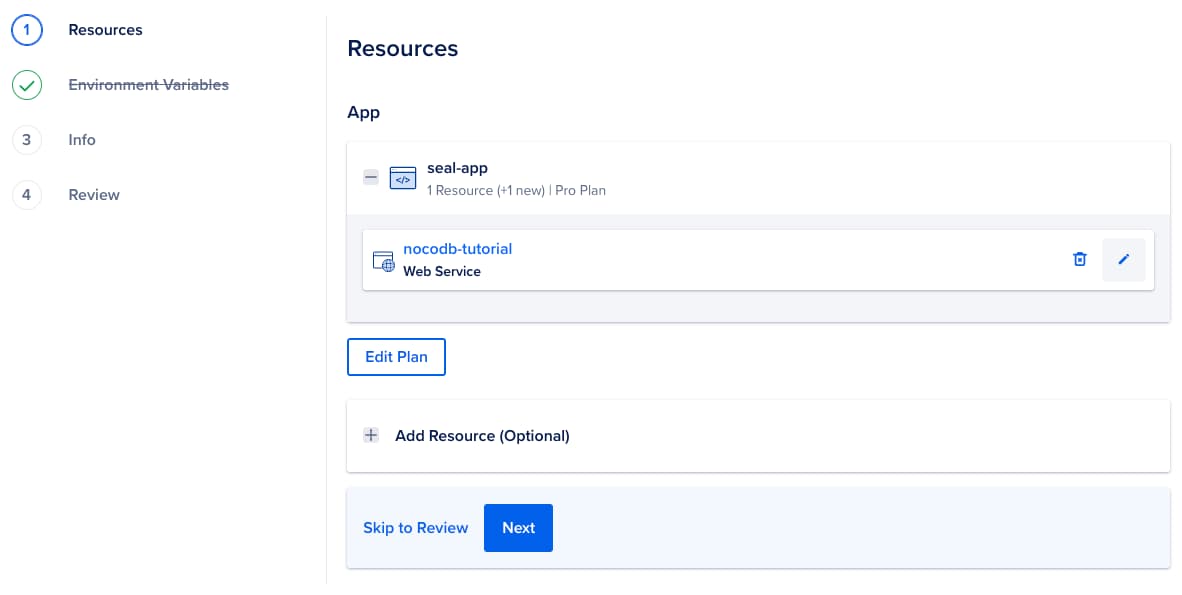Image resolution: width=1182 pixels, height=595 pixels.
Task: Open the nocodb-tutorial link
Action: (x=458, y=249)
